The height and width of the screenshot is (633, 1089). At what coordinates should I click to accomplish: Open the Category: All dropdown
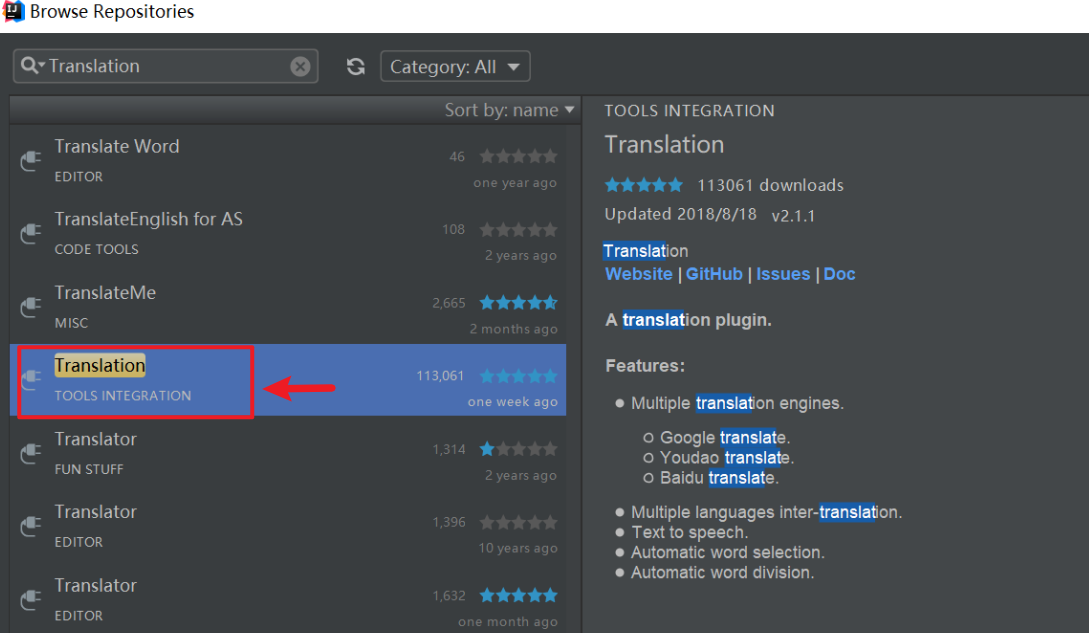tap(455, 66)
